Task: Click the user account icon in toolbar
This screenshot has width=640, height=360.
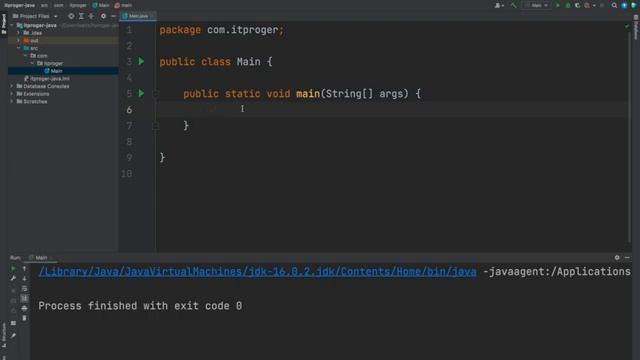Action: 498,5
